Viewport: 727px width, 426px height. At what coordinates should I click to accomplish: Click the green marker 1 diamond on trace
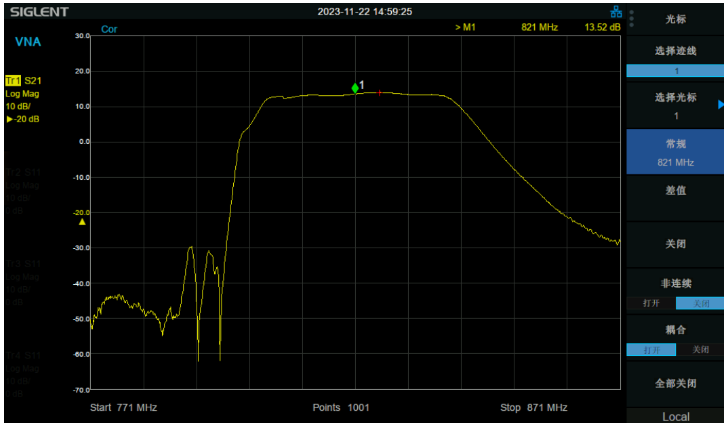355,88
